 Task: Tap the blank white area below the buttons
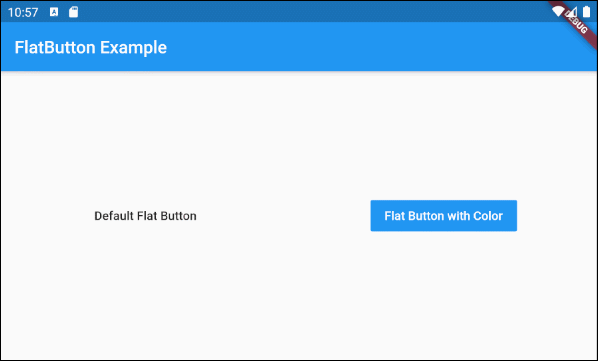point(299,295)
